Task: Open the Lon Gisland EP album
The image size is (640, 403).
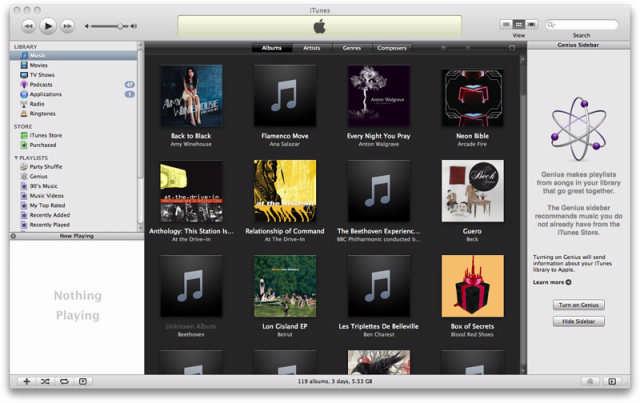Action: pyautogui.click(x=285, y=286)
